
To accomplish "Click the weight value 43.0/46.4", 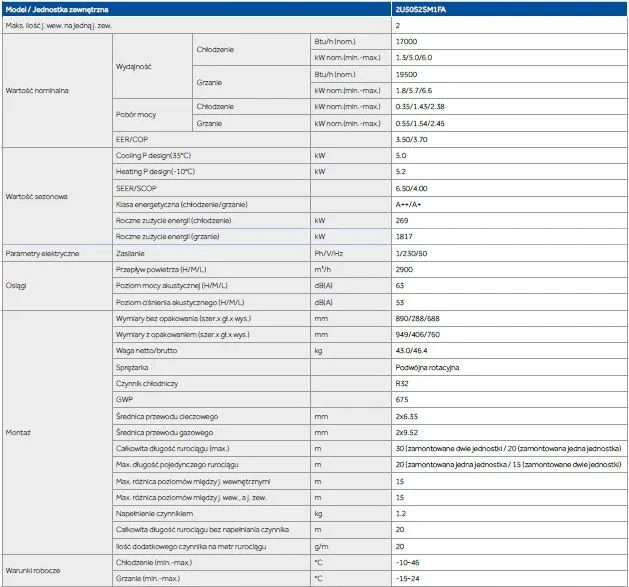I will tap(411, 351).
